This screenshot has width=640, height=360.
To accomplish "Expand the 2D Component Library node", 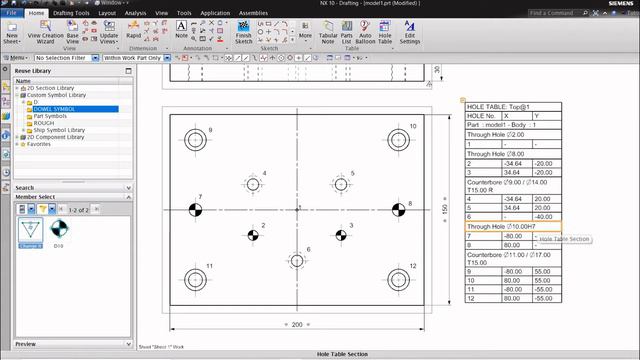I will [x=17, y=137].
